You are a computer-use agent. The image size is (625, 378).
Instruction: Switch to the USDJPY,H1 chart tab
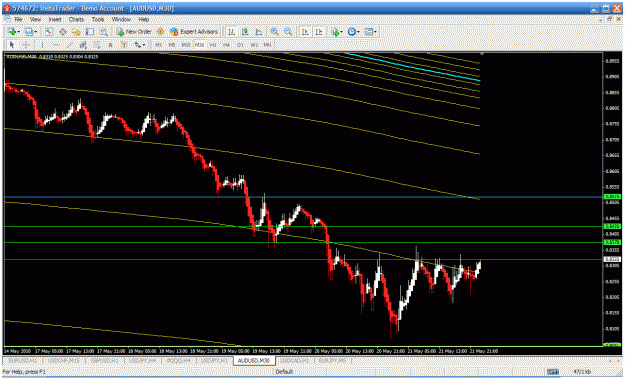(214, 360)
